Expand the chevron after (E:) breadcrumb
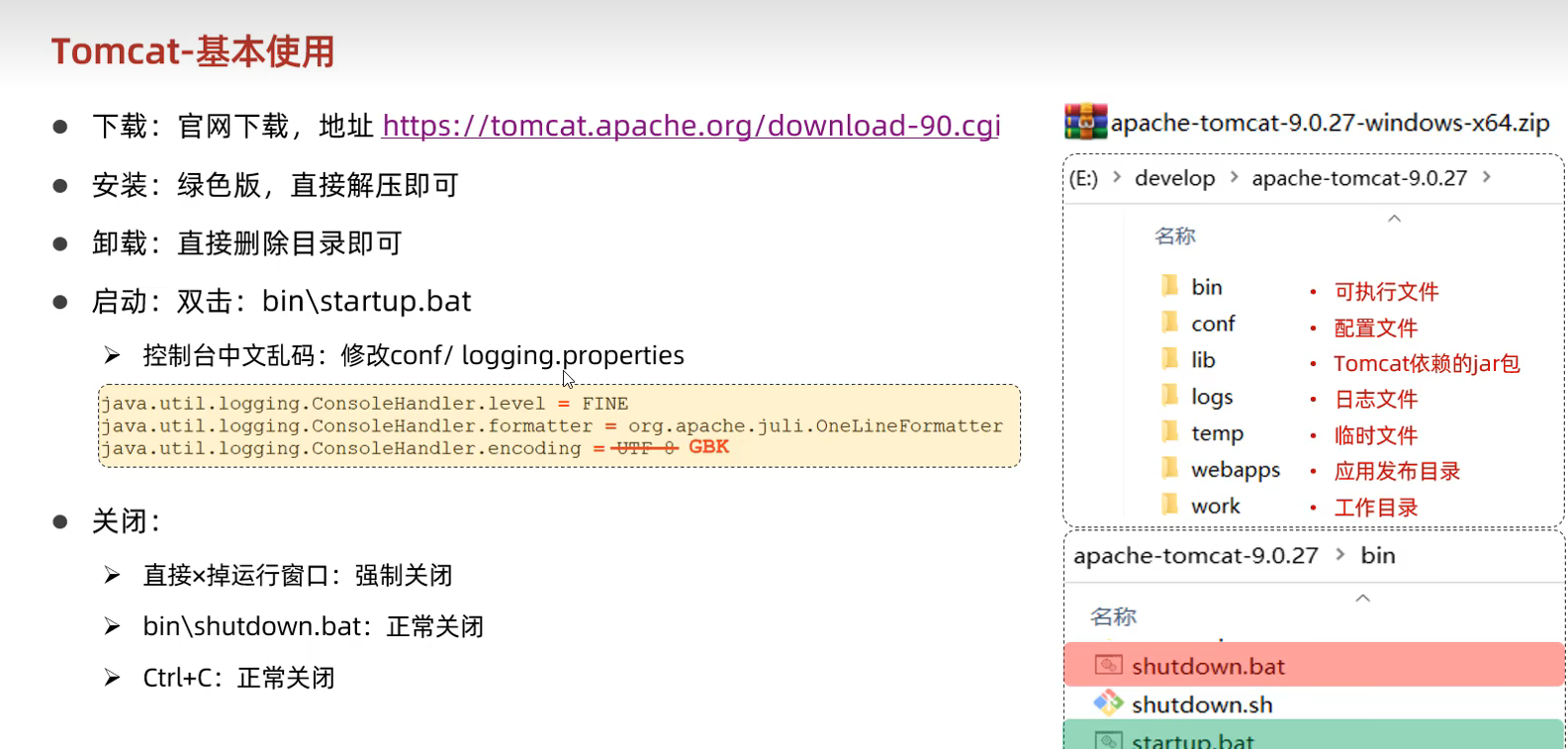 coord(1117,177)
